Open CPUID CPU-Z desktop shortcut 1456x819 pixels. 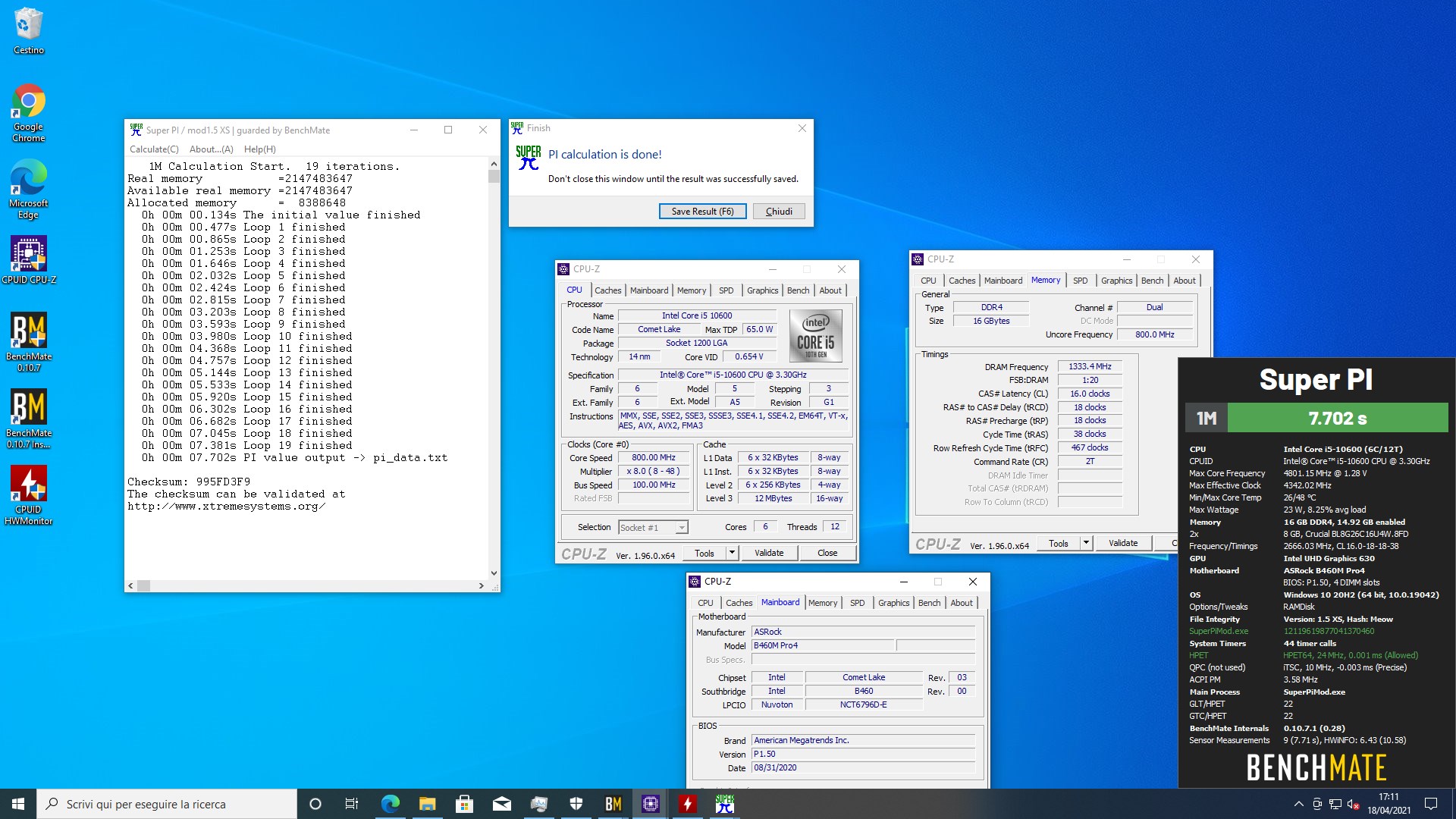(29, 259)
